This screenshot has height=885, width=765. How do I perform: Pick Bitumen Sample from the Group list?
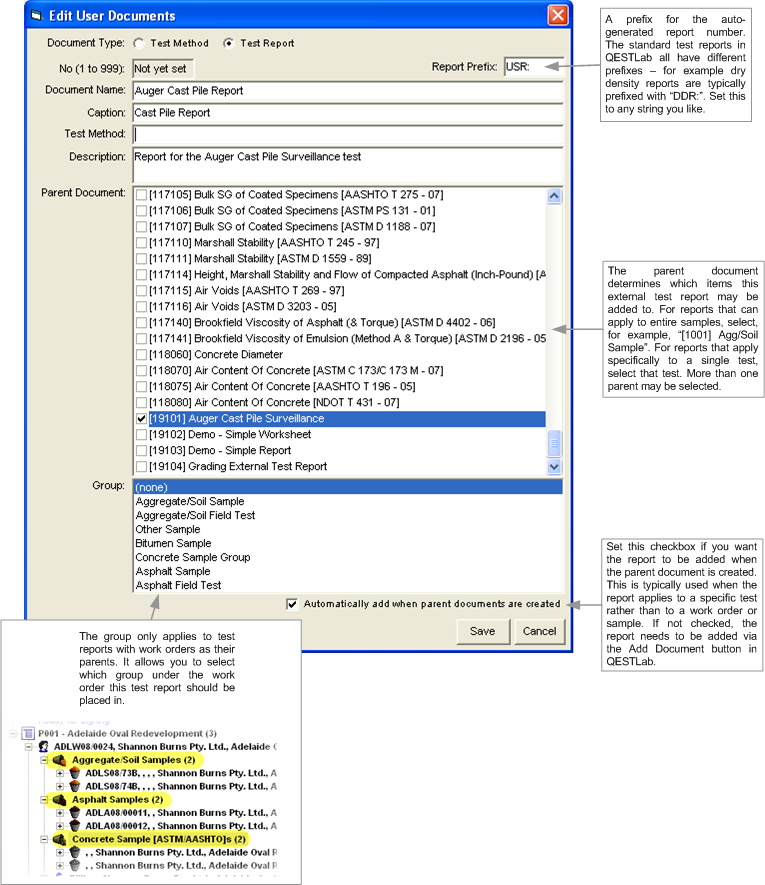coord(173,543)
